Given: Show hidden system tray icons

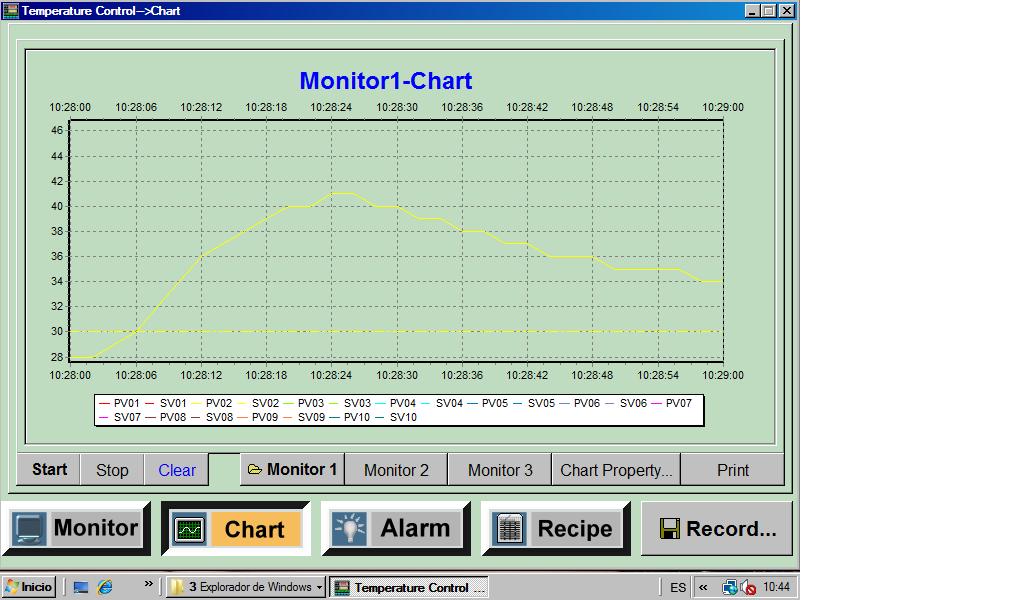Looking at the screenshot, I should 704,587.
